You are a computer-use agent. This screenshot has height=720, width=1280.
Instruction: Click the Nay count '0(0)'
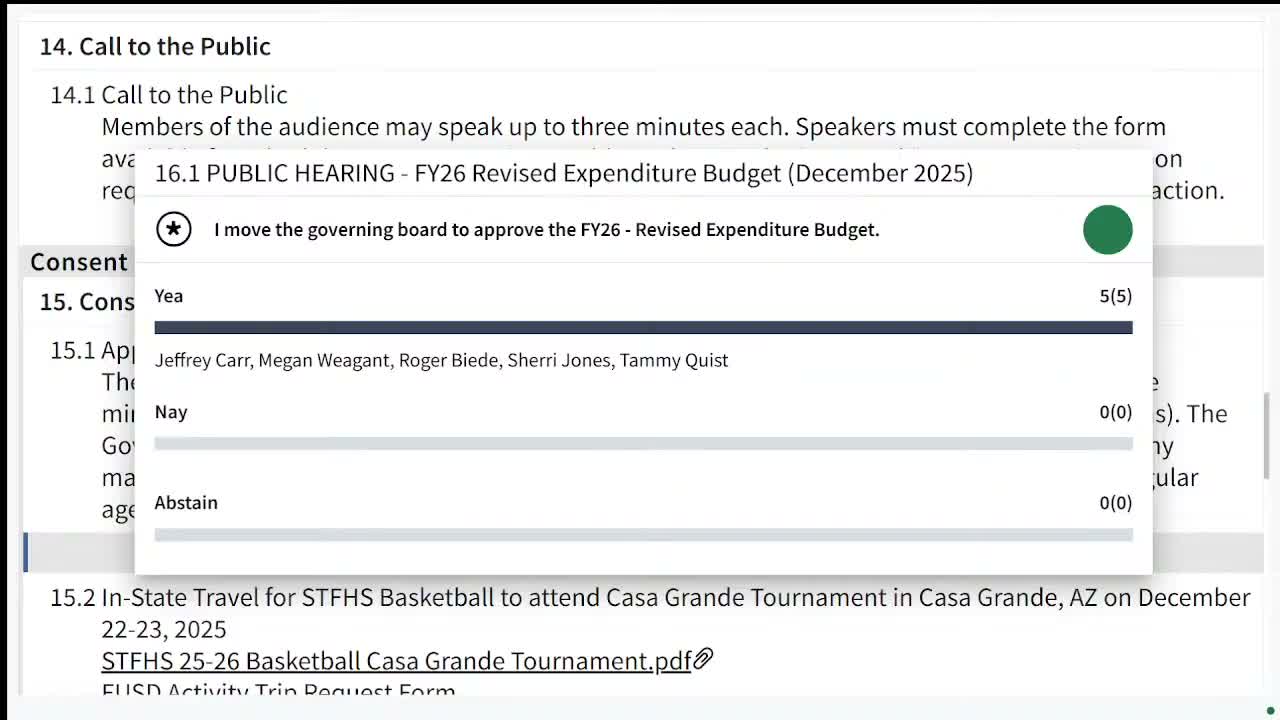(1116, 412)
